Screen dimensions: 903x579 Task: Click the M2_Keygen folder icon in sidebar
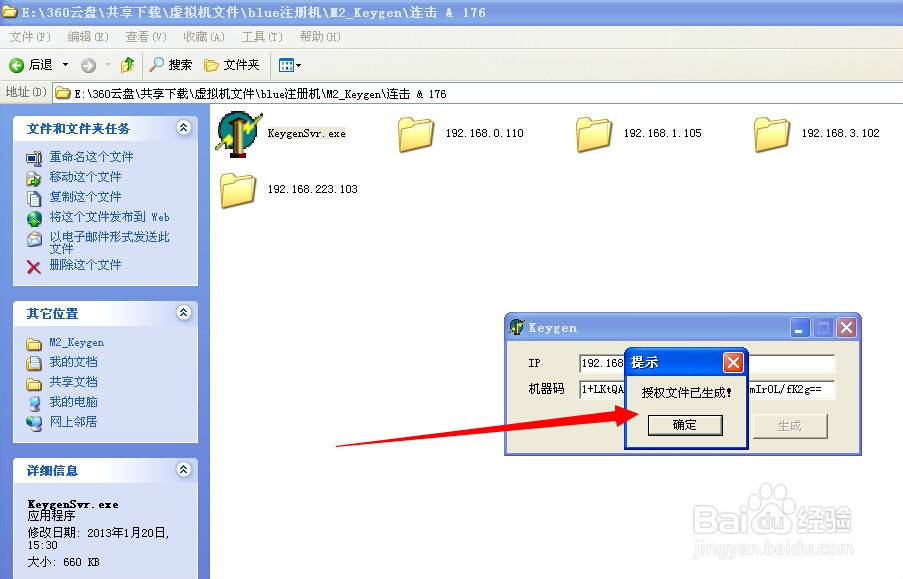(x=34, y=345)
